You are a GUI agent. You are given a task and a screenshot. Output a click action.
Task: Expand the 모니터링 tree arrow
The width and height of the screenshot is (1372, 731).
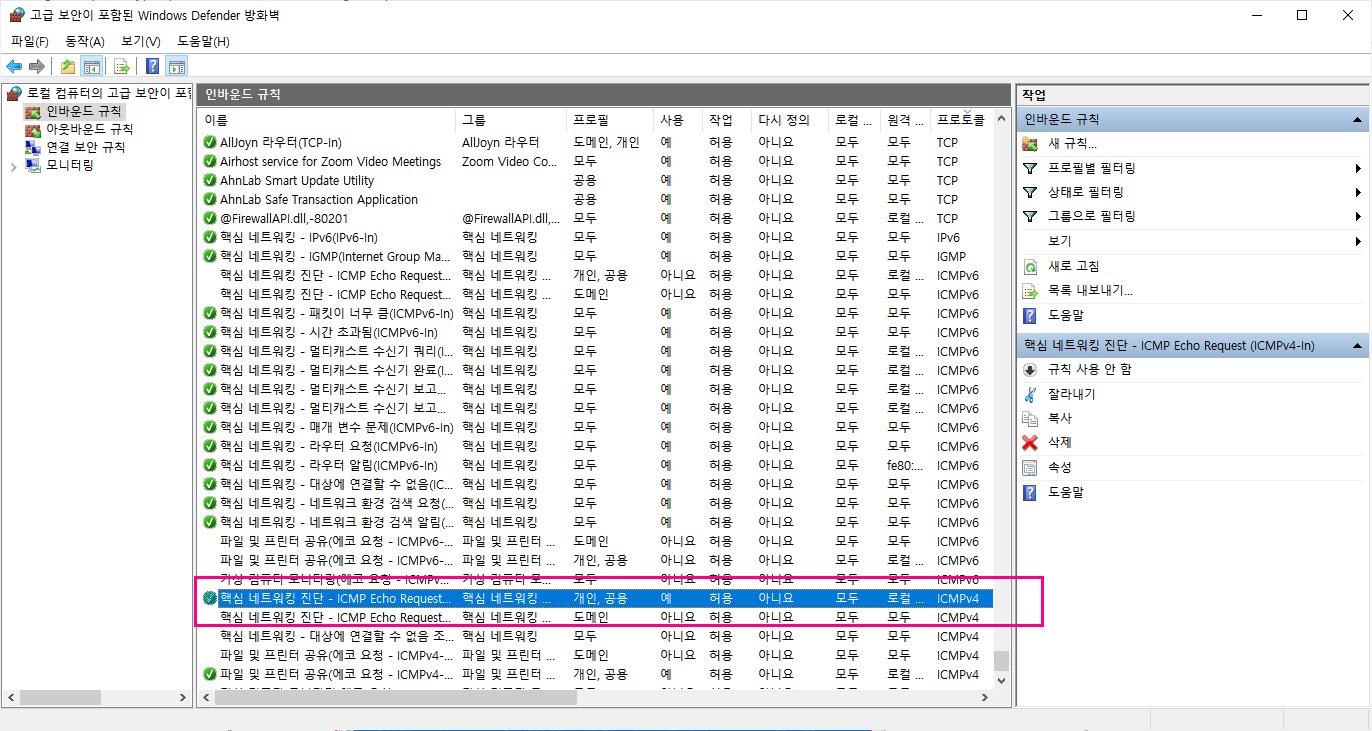13,166
